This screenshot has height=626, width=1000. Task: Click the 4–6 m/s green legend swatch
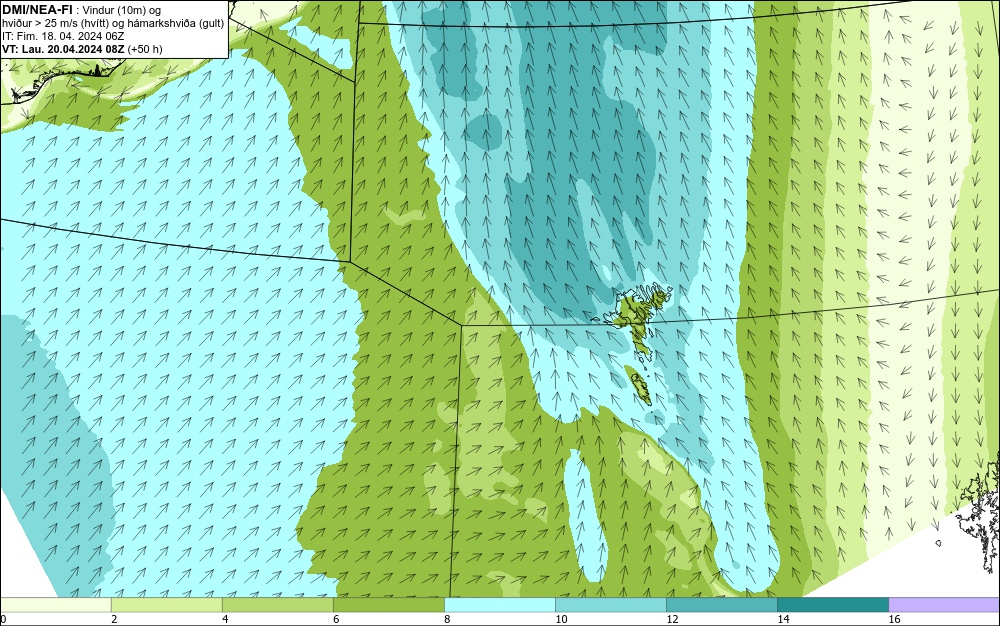click(277, 604)
